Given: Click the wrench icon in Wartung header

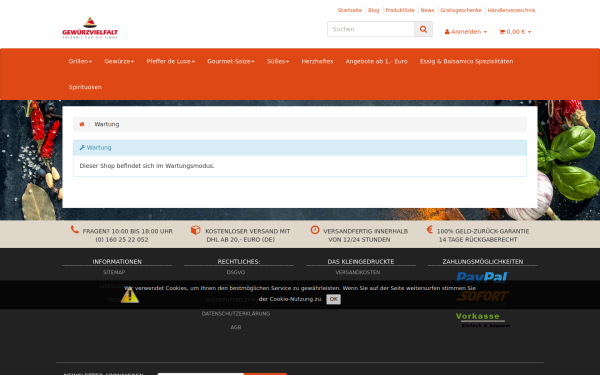Looking at the screenshot, I should pos(82,148).
